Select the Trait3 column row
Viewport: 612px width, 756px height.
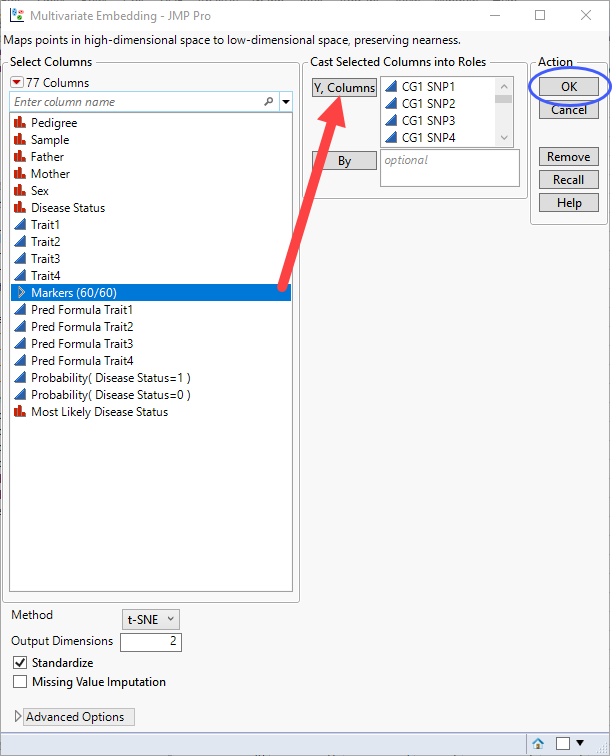tap(151, 258)
